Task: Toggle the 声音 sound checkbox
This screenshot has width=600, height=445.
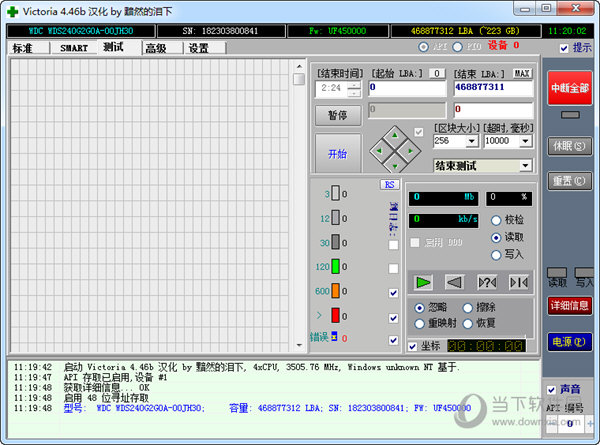Action: click(552, 389)
